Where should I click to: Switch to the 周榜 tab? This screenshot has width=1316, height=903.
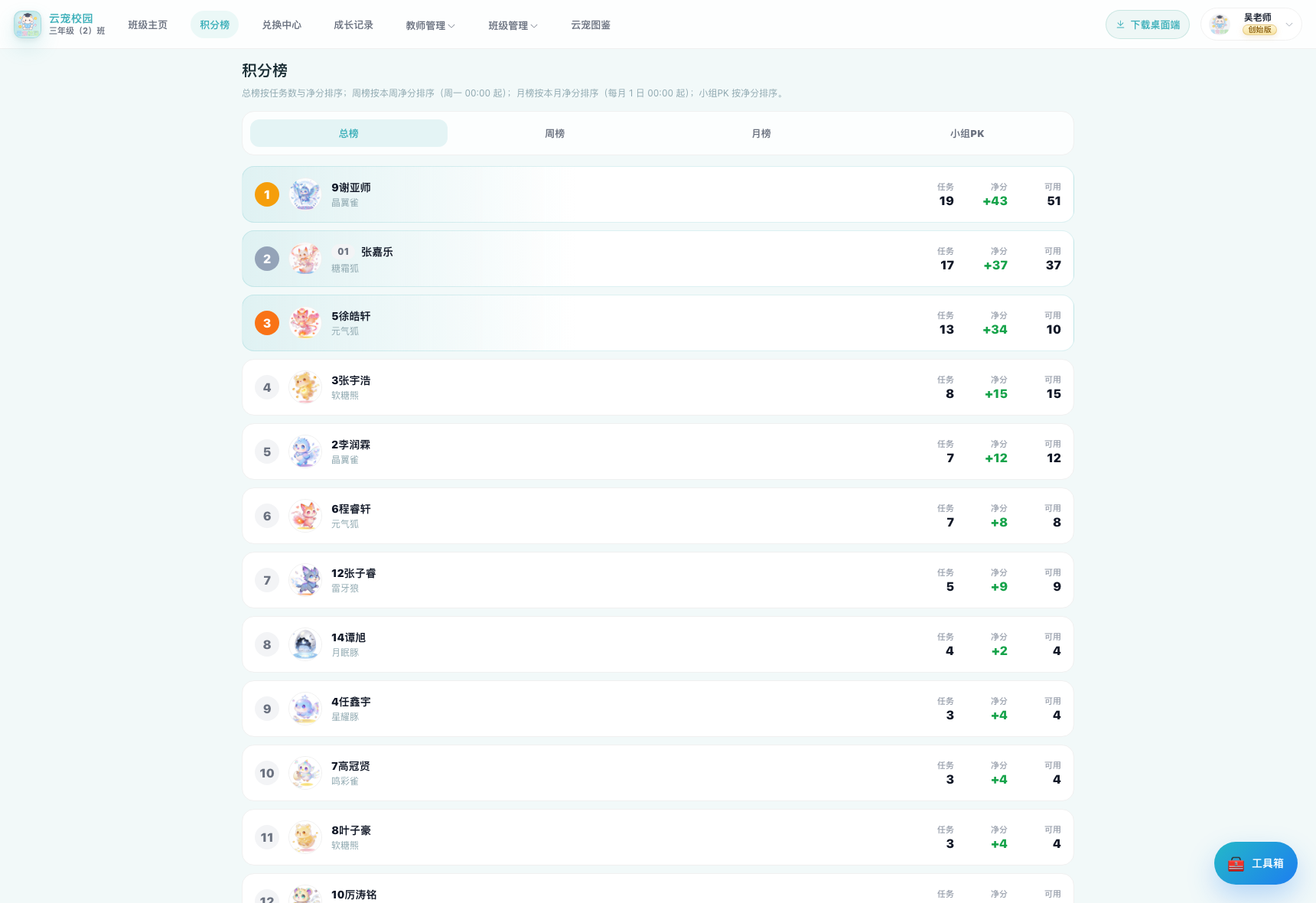555,133
